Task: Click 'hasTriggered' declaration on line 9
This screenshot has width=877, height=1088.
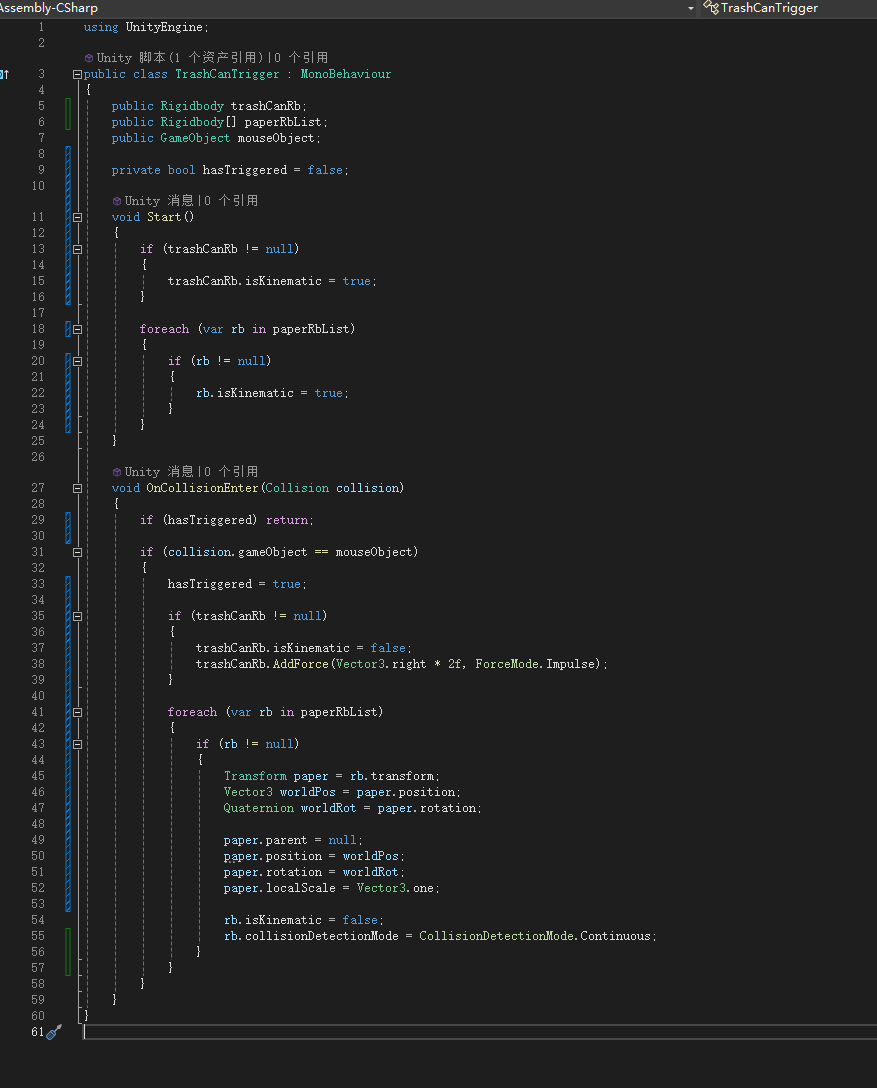Action: coord(244,170)
